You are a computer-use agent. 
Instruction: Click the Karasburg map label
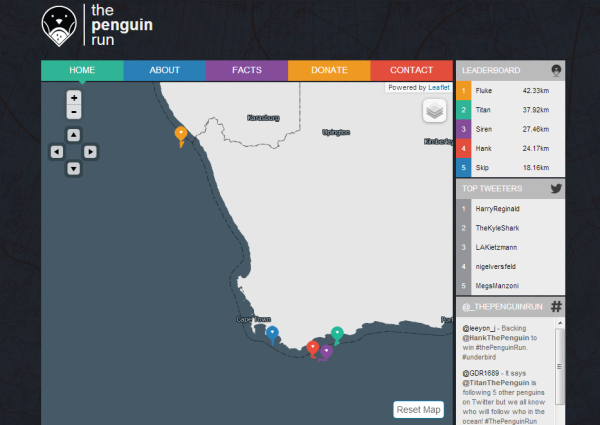pyautogui.click(x=263, y=118)
